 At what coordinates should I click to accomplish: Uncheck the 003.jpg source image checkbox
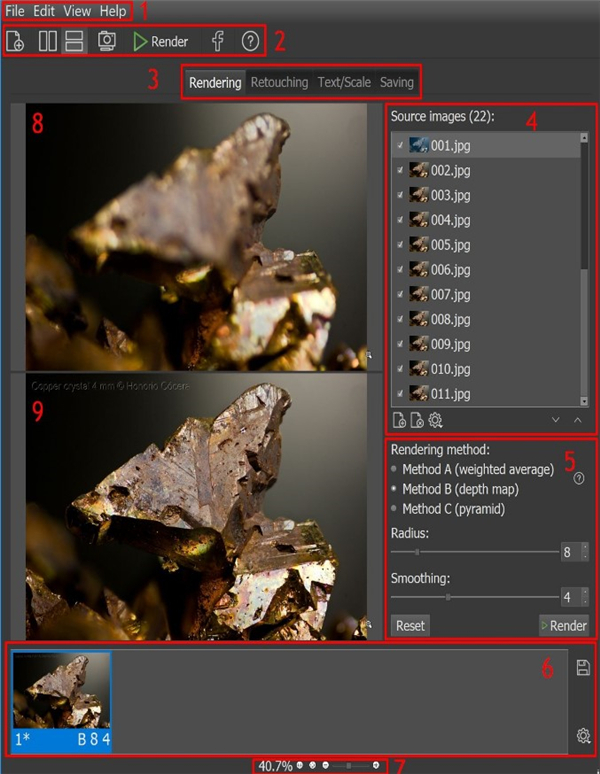click(x=401, y=195)
